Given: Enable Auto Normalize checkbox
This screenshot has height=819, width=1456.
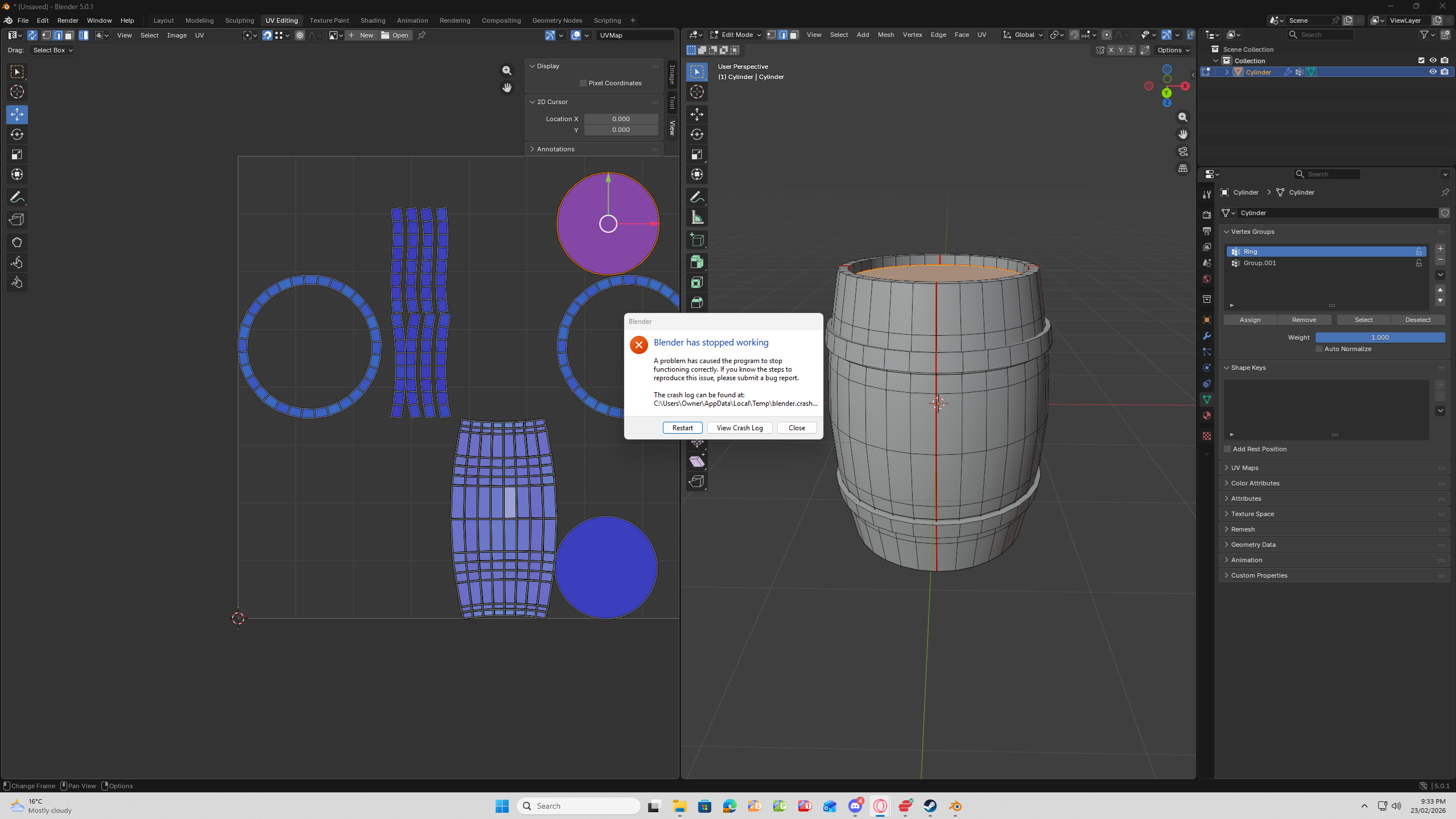Looking at the screenshot, I should click(1319, 349).
